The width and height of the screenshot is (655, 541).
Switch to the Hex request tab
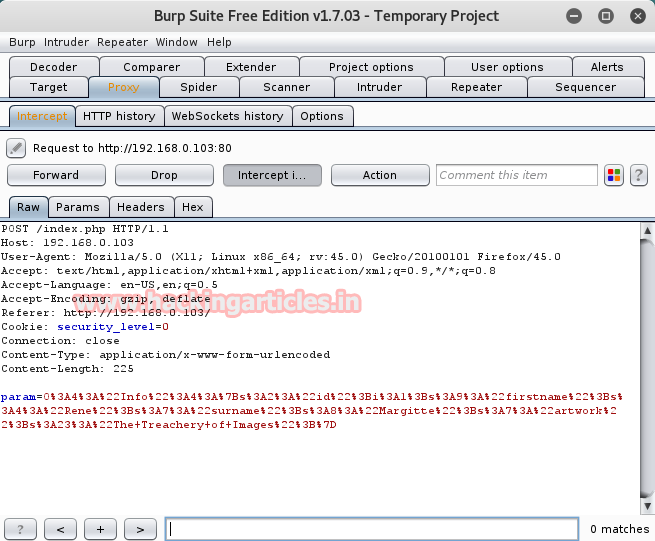tap(193, 207)
